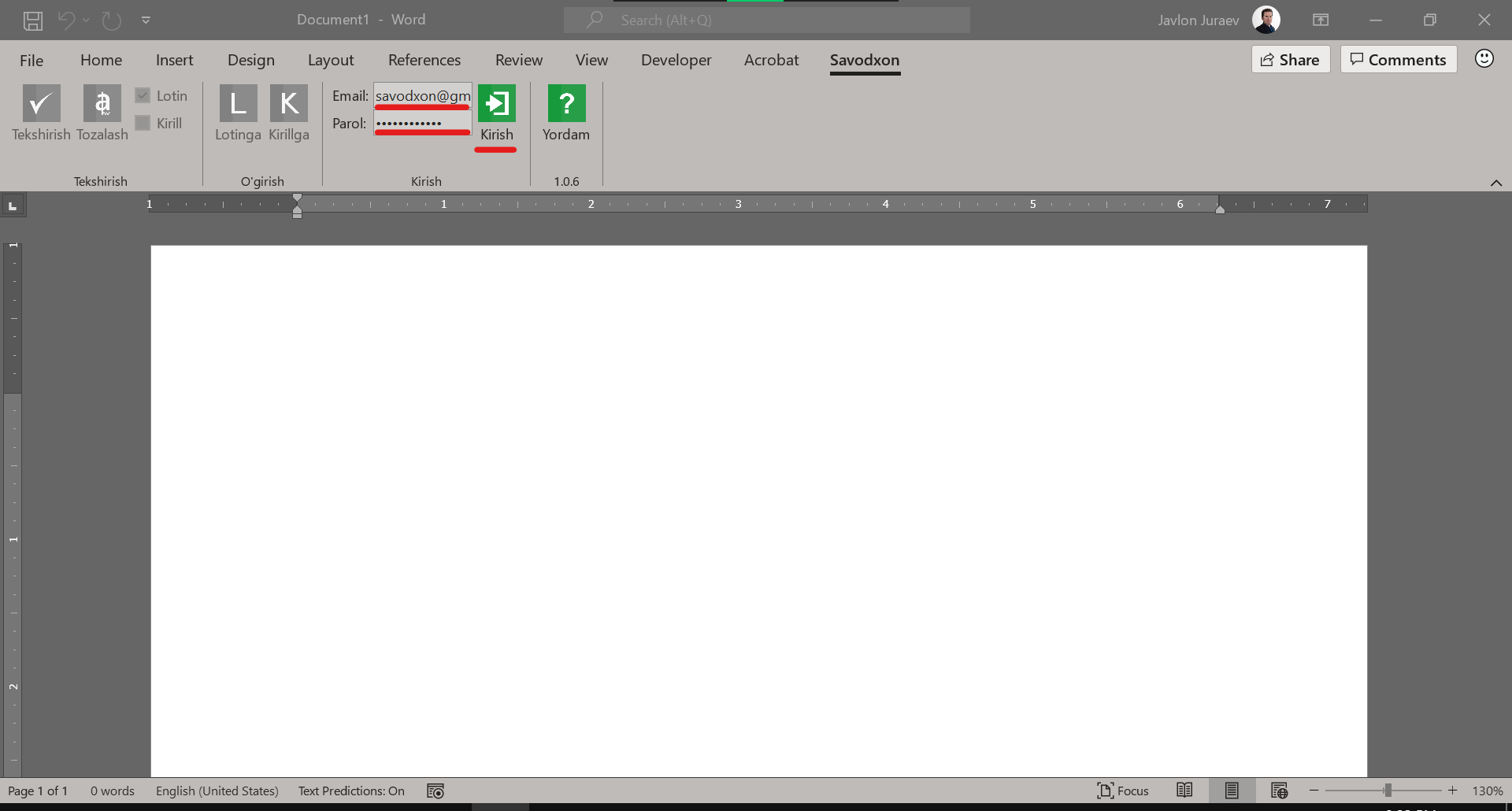Open the feedback smiley face icon
The height and width of the screenshot is (811, 1512).
1484,59
